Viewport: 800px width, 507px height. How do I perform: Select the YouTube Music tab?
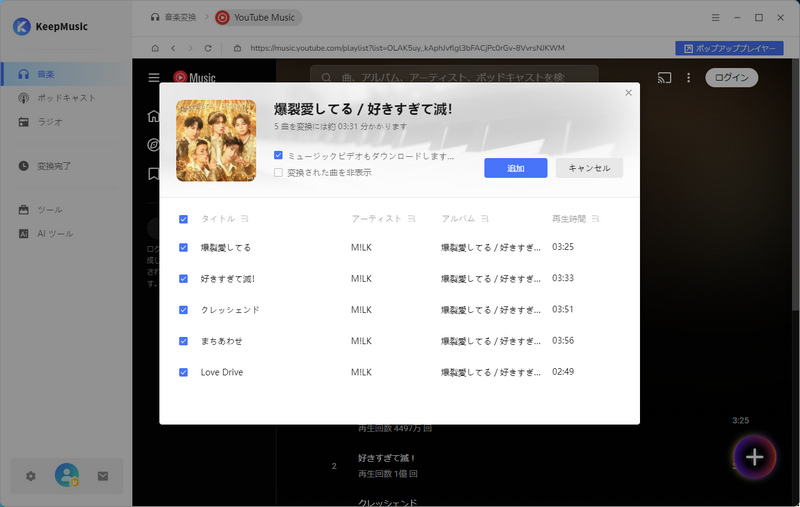pos(258,17)
